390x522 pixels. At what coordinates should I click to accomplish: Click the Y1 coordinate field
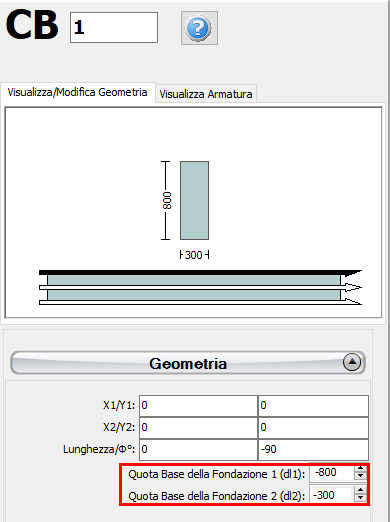click(x=313, y=406)
